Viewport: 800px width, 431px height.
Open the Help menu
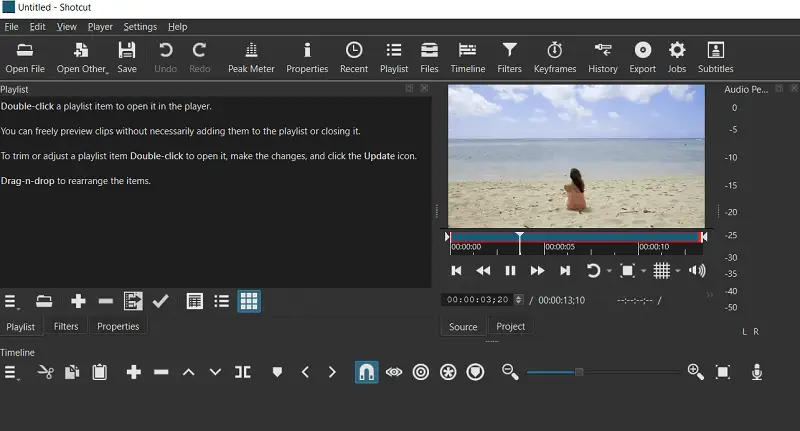pos(178,27)
